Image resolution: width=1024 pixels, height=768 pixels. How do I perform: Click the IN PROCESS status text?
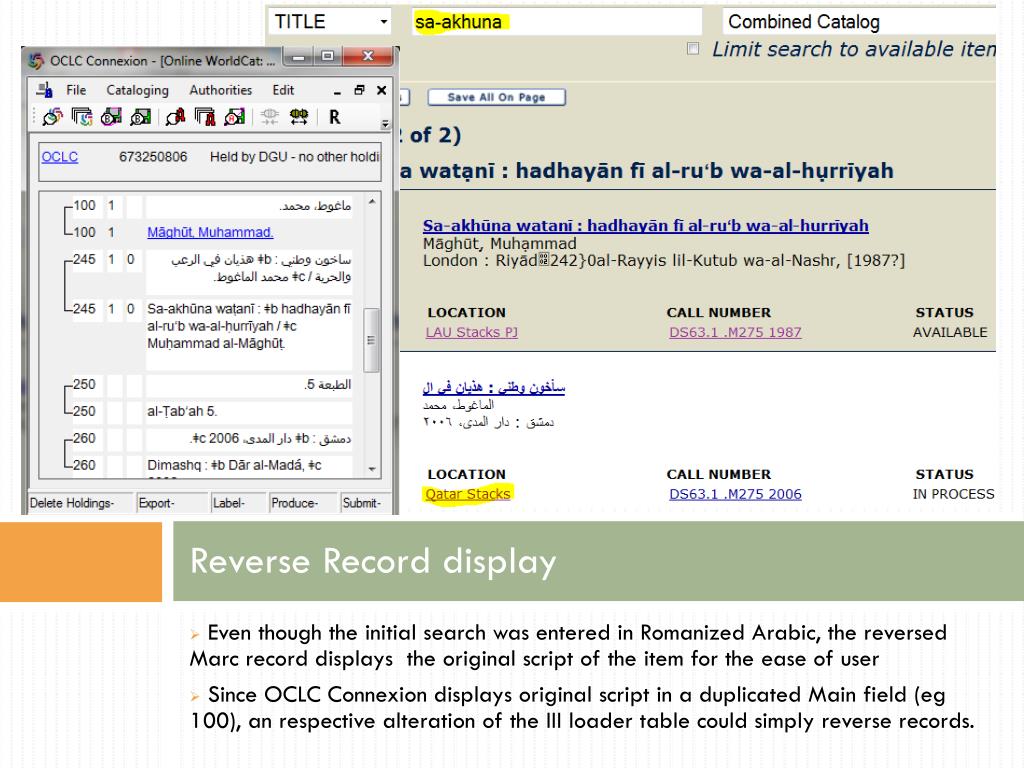(953, 494)
